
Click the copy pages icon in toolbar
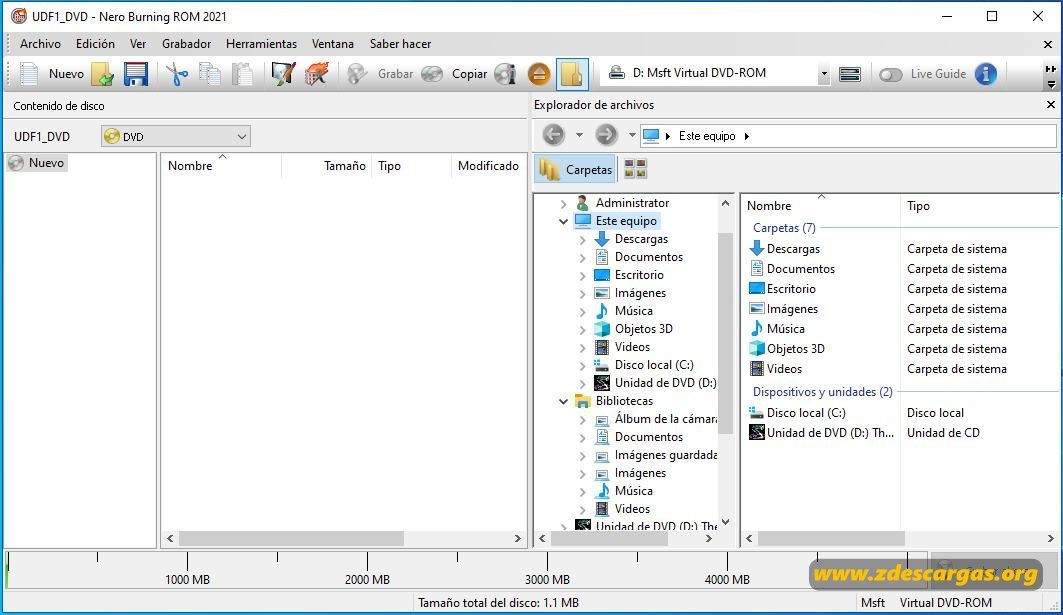[x=209, y=74]
